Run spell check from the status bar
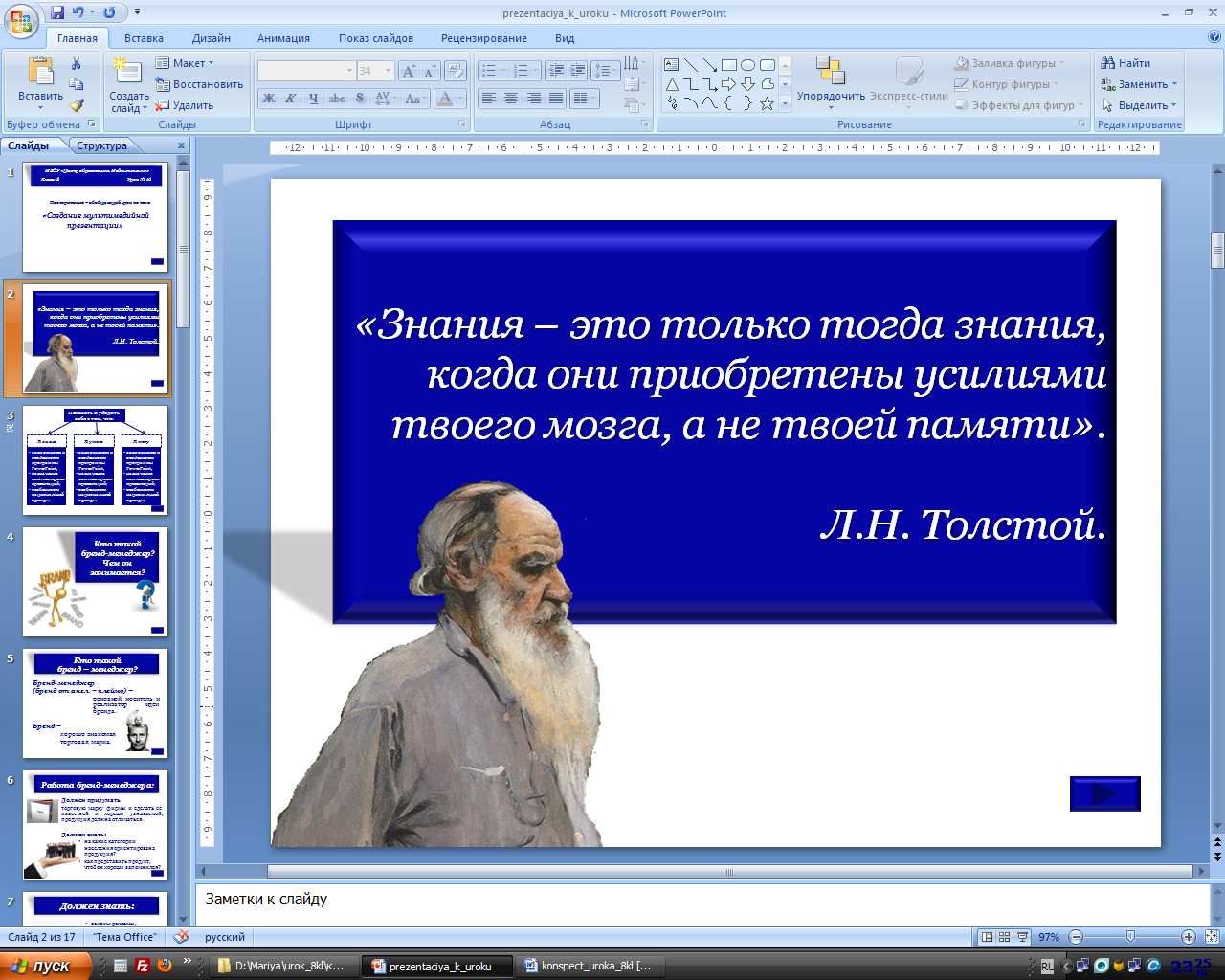This screenshot has width=1225, height=980. tap(181, 937)
